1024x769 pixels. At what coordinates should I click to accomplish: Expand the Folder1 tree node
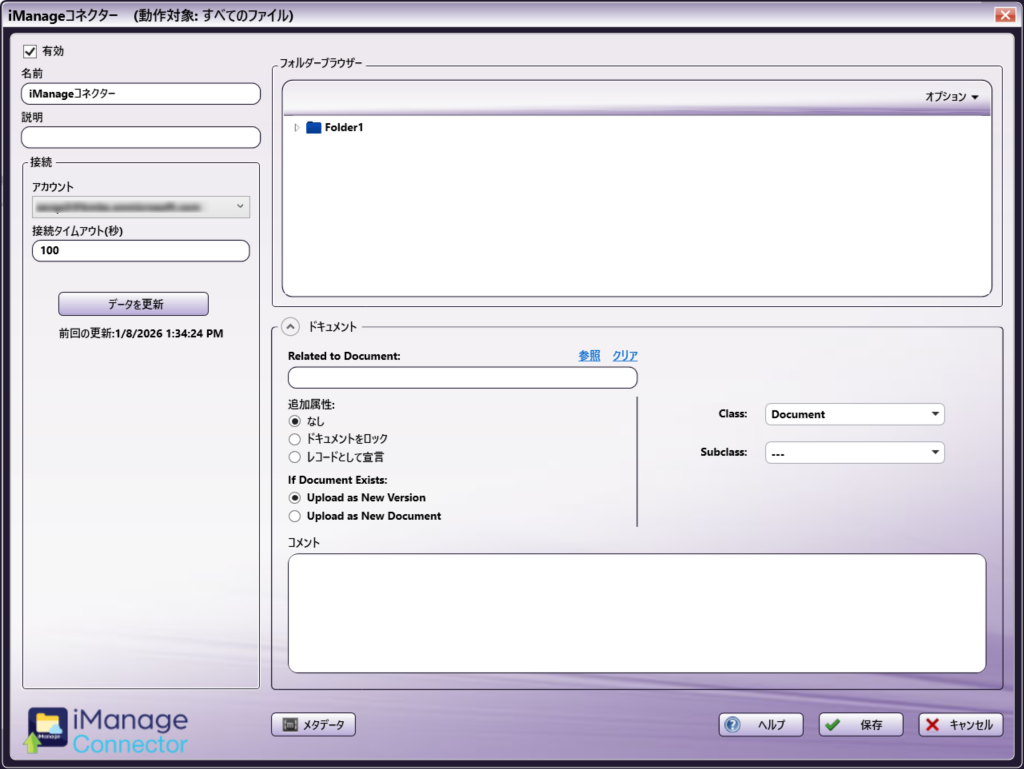[x=297, y=128]
